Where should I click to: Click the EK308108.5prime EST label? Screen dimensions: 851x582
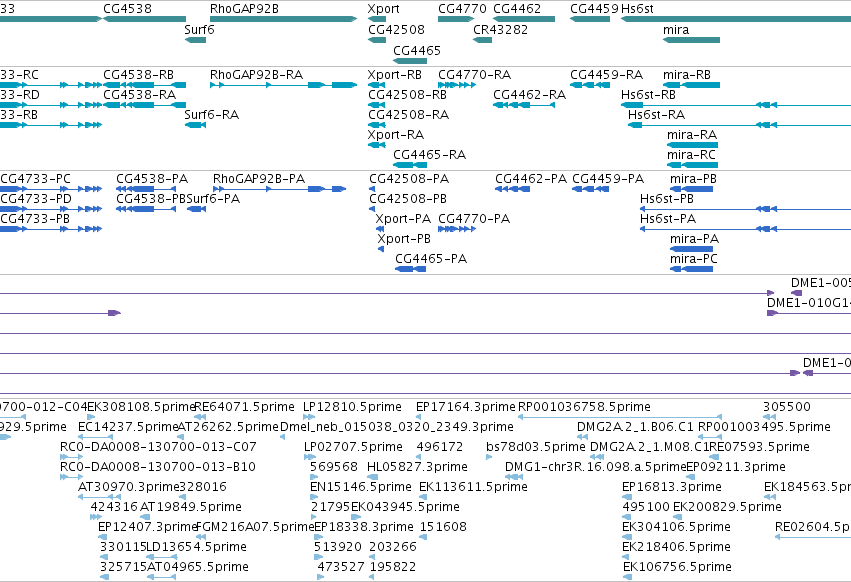tap(141, 407)
